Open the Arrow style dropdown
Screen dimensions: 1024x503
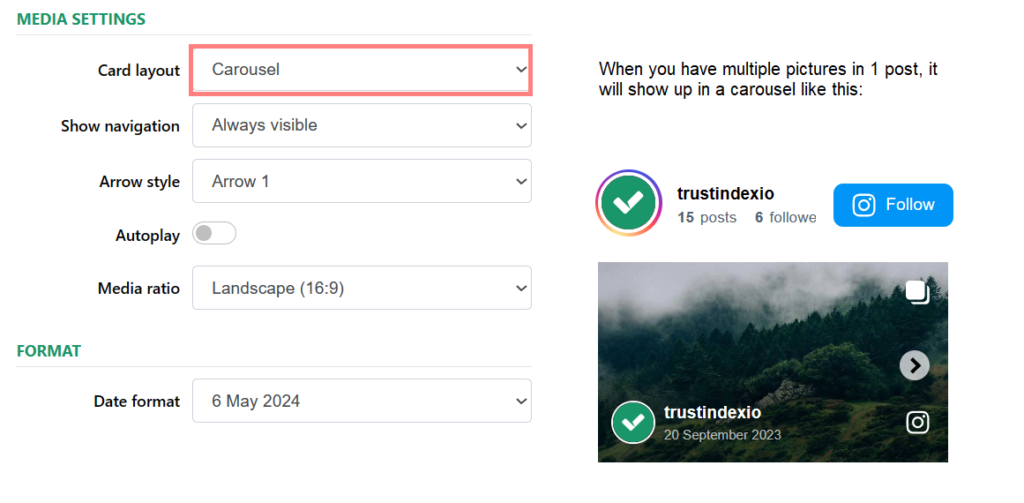[361, 181]
